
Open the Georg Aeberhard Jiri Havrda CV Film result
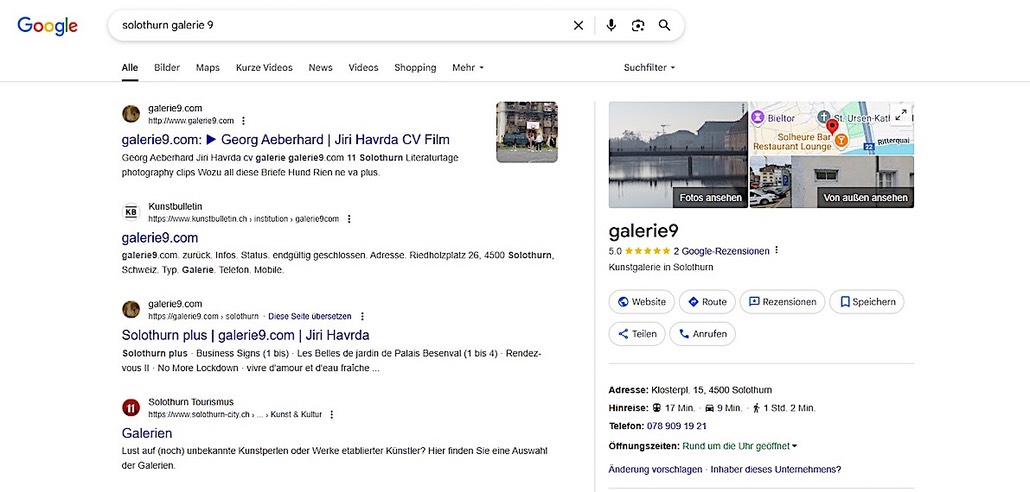(286, 139)
